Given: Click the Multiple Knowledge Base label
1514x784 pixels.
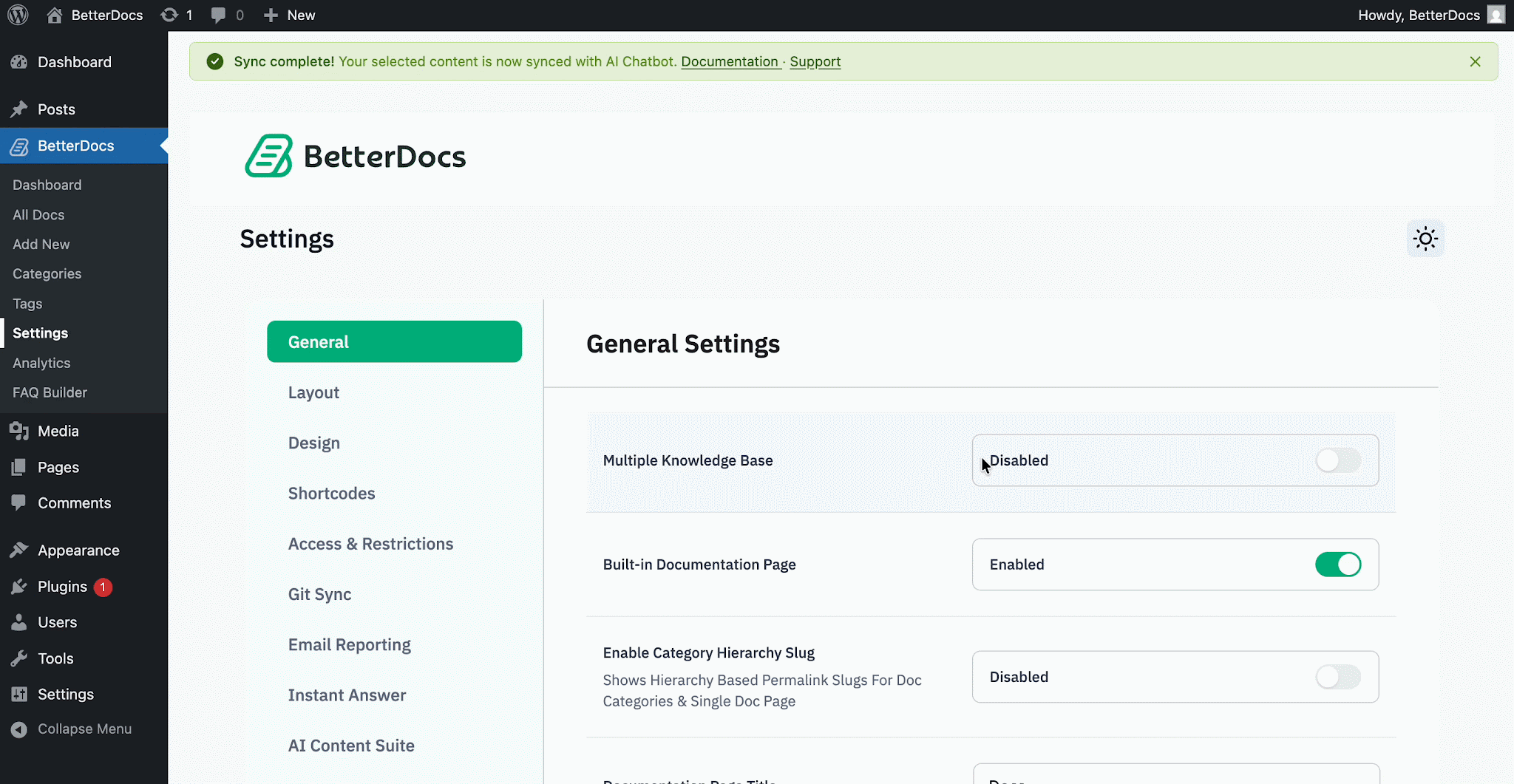Looking at the screenshot, I should point(688,460).
